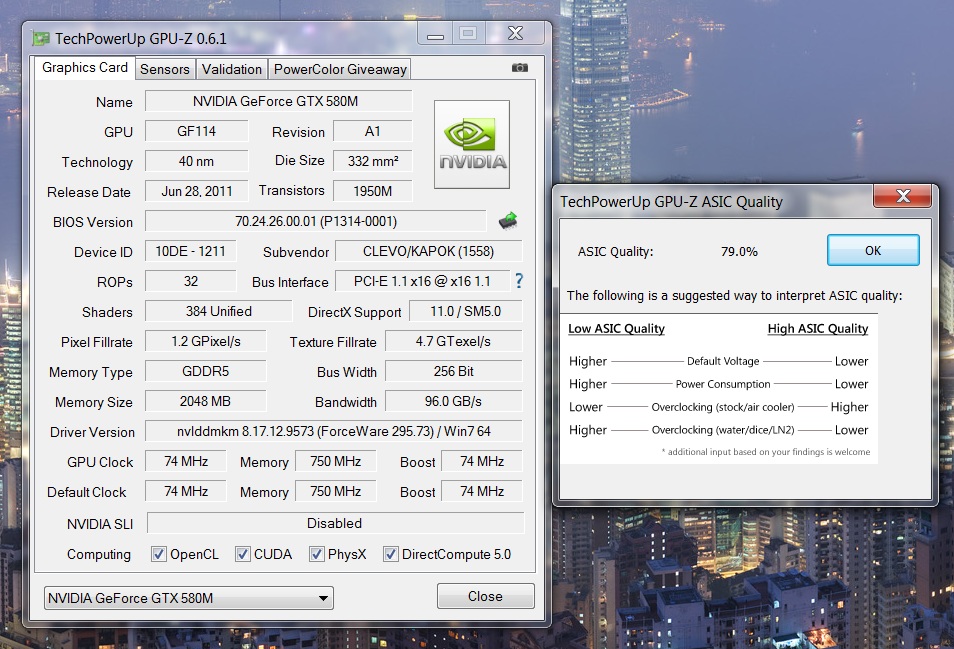Click the Default Clock field 74 MHz
The width and height of the screenshot is (954, 649).
[x=186, y=491]
